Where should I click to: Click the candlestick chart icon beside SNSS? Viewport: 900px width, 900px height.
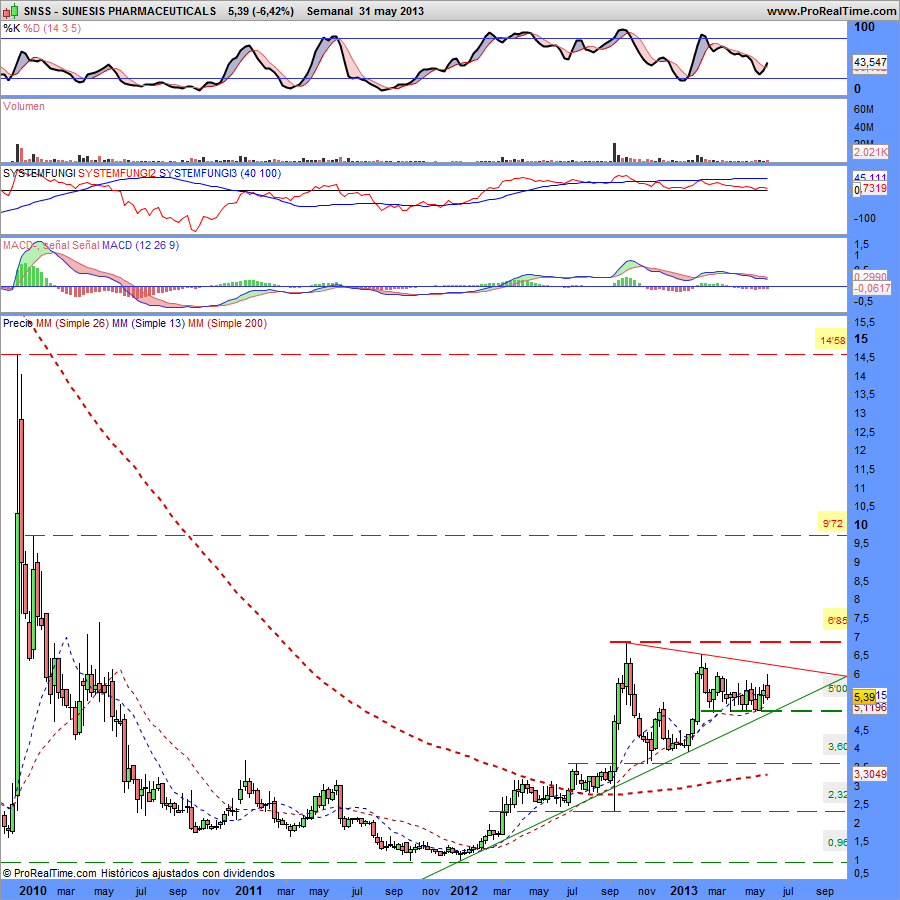coord(10,11)
